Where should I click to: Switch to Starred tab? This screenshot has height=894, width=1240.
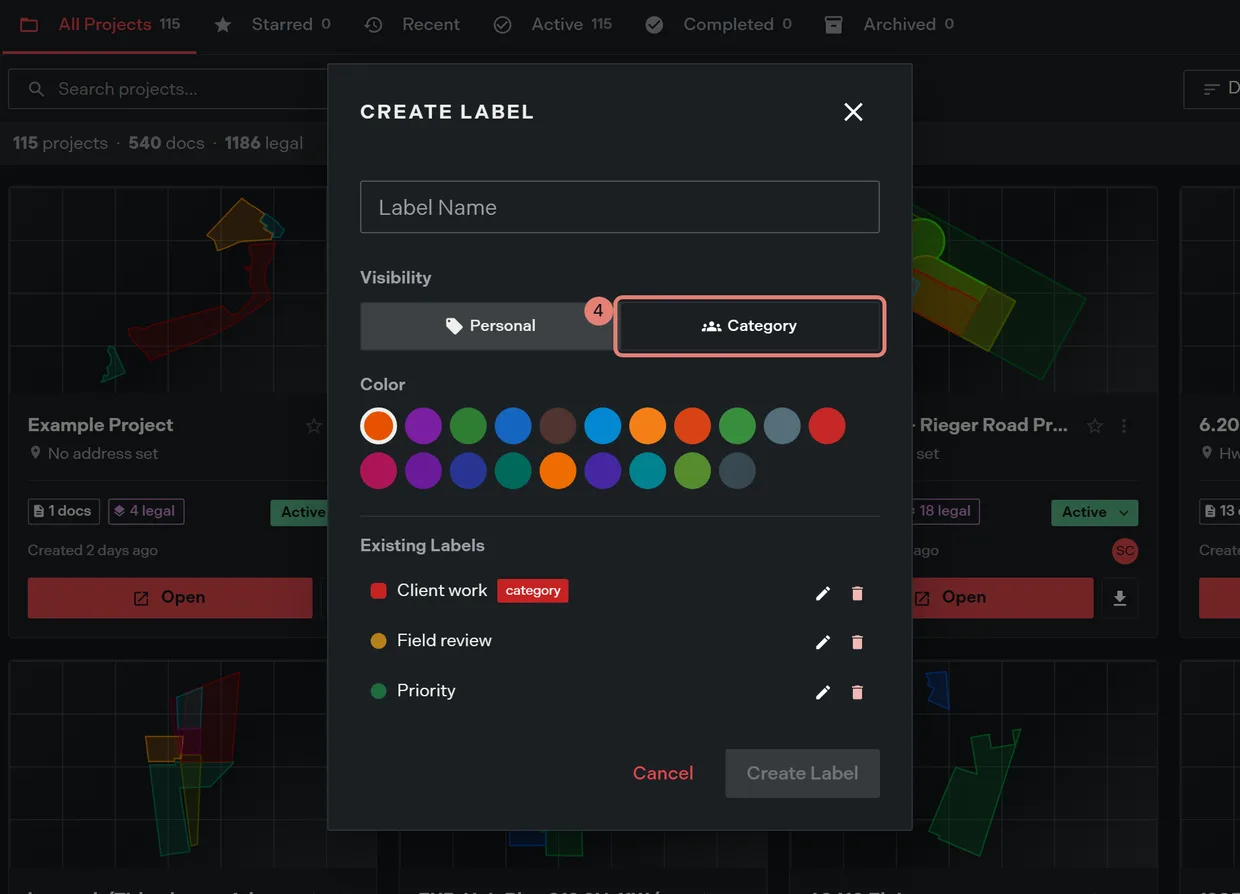272,24
